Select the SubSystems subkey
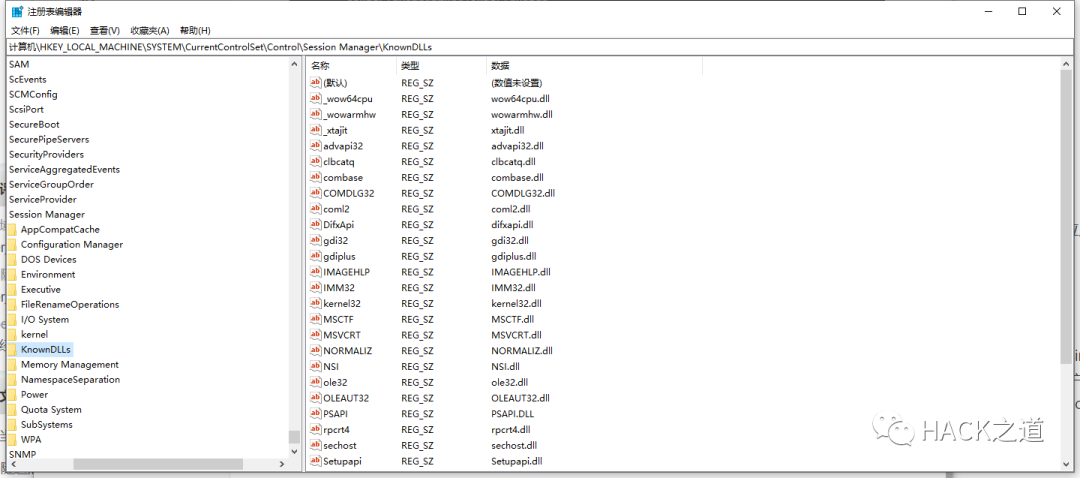 pos(46,425)
